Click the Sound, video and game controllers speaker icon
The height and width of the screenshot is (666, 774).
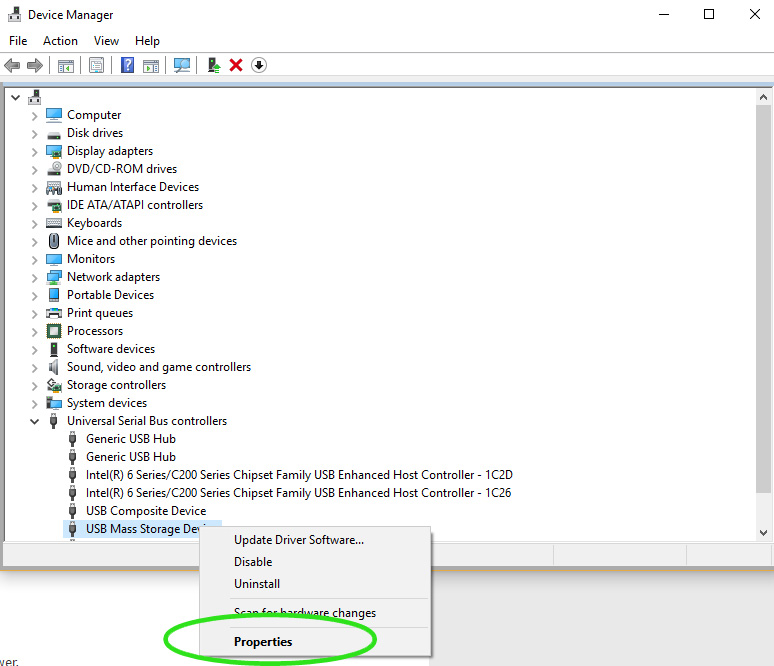54,367
